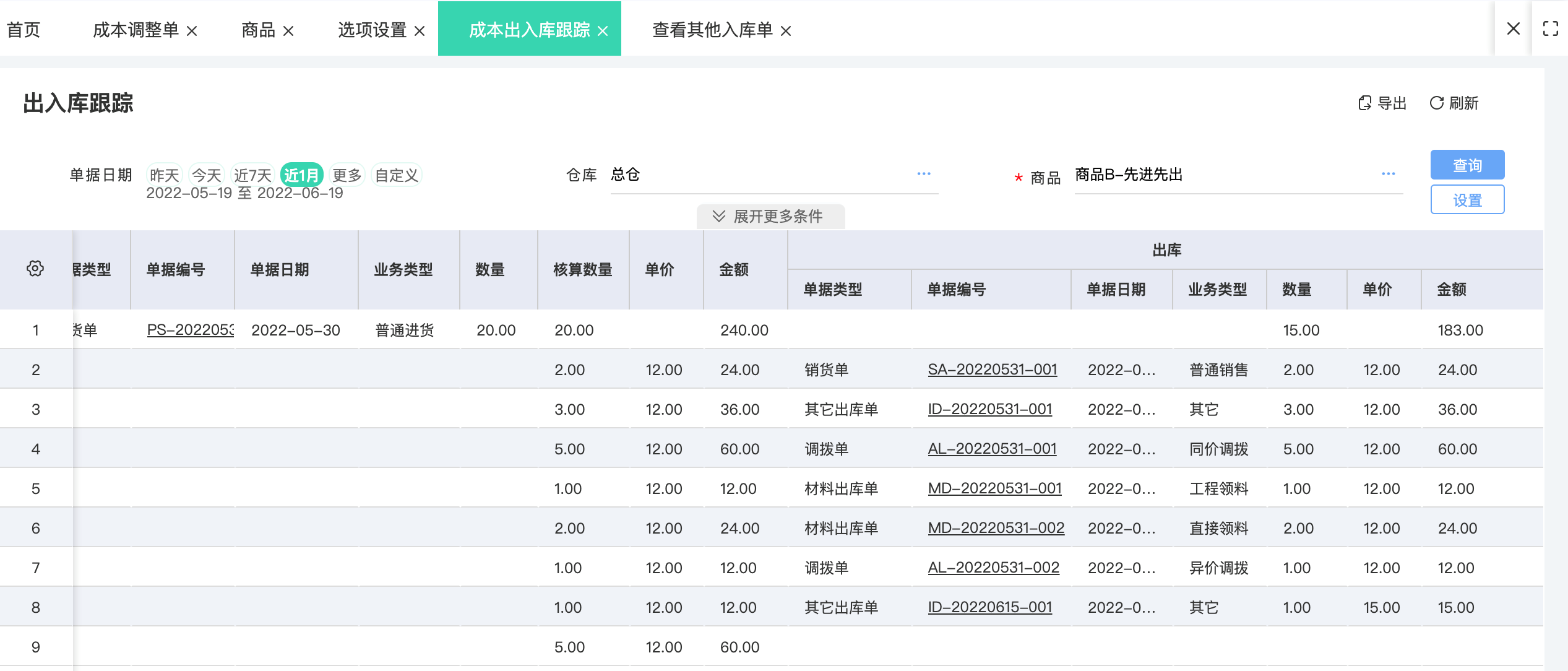Switch to 查看其他入库单 tab
1568x671 pixels.
(712, 30)
